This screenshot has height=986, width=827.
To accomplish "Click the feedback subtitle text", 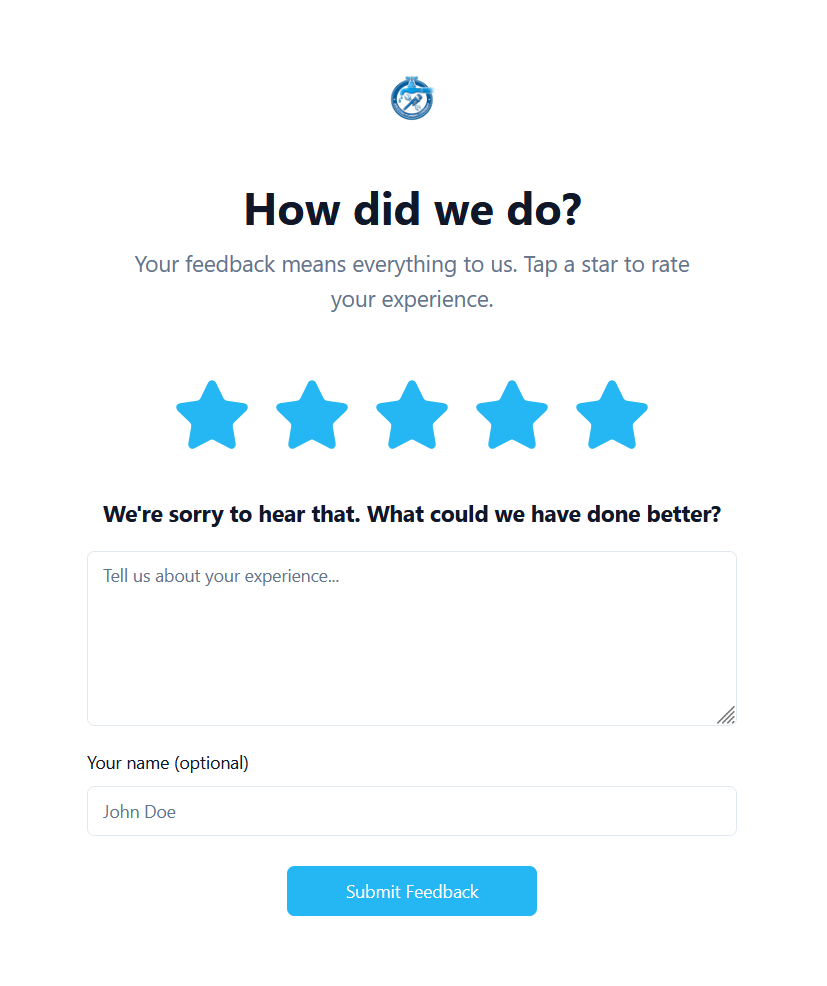I will pos(412,281).
